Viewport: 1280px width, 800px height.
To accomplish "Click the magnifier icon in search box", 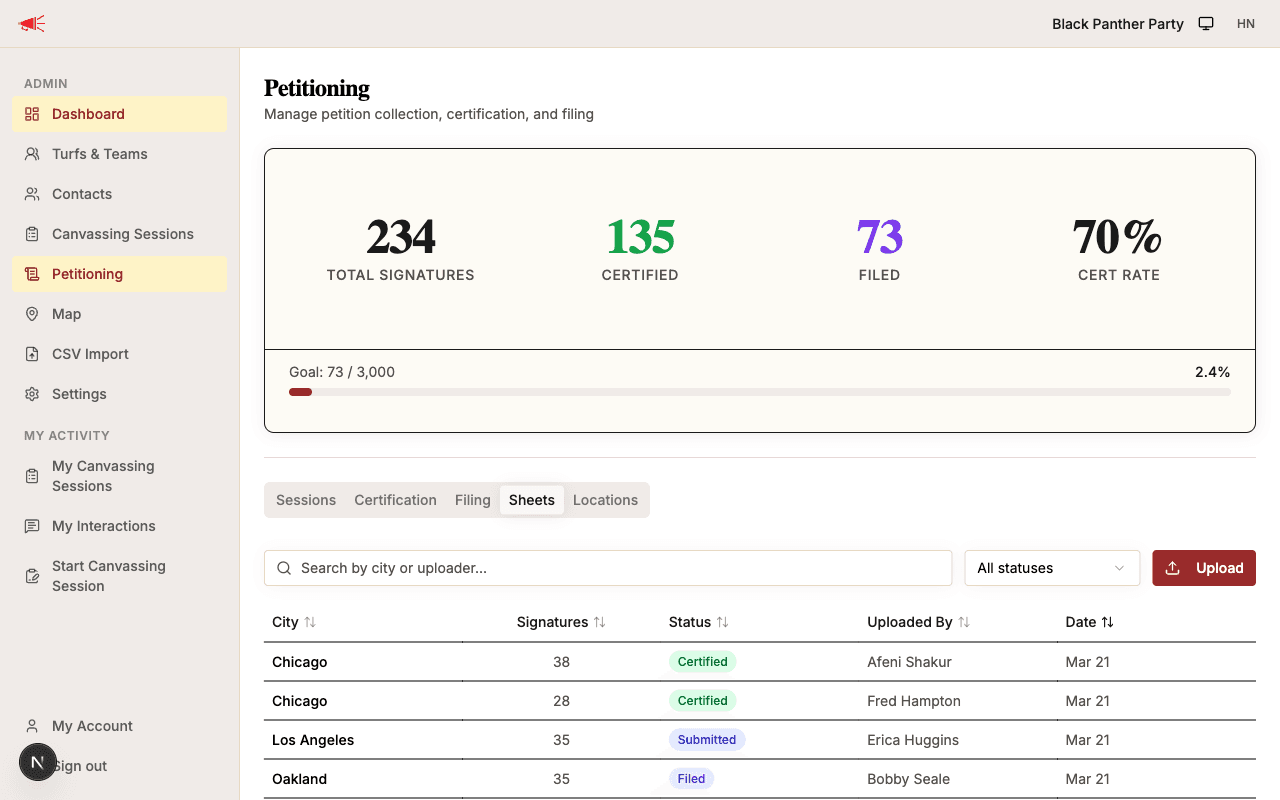I will pyautogui.click(x=284, y=568).
